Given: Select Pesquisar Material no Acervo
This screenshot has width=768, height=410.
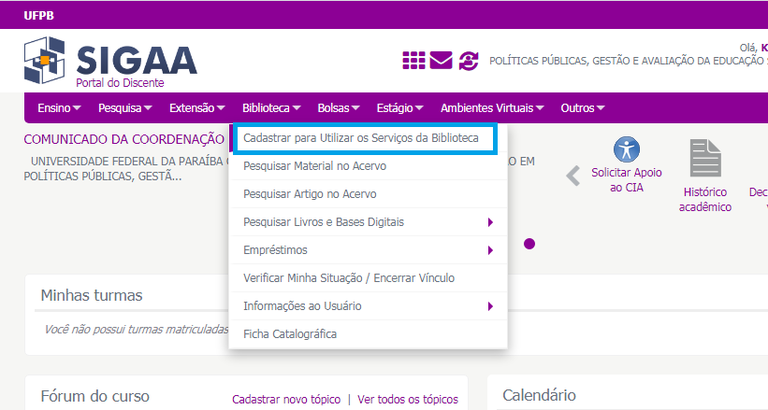Looking at the screenshot, I should [368, 166].
